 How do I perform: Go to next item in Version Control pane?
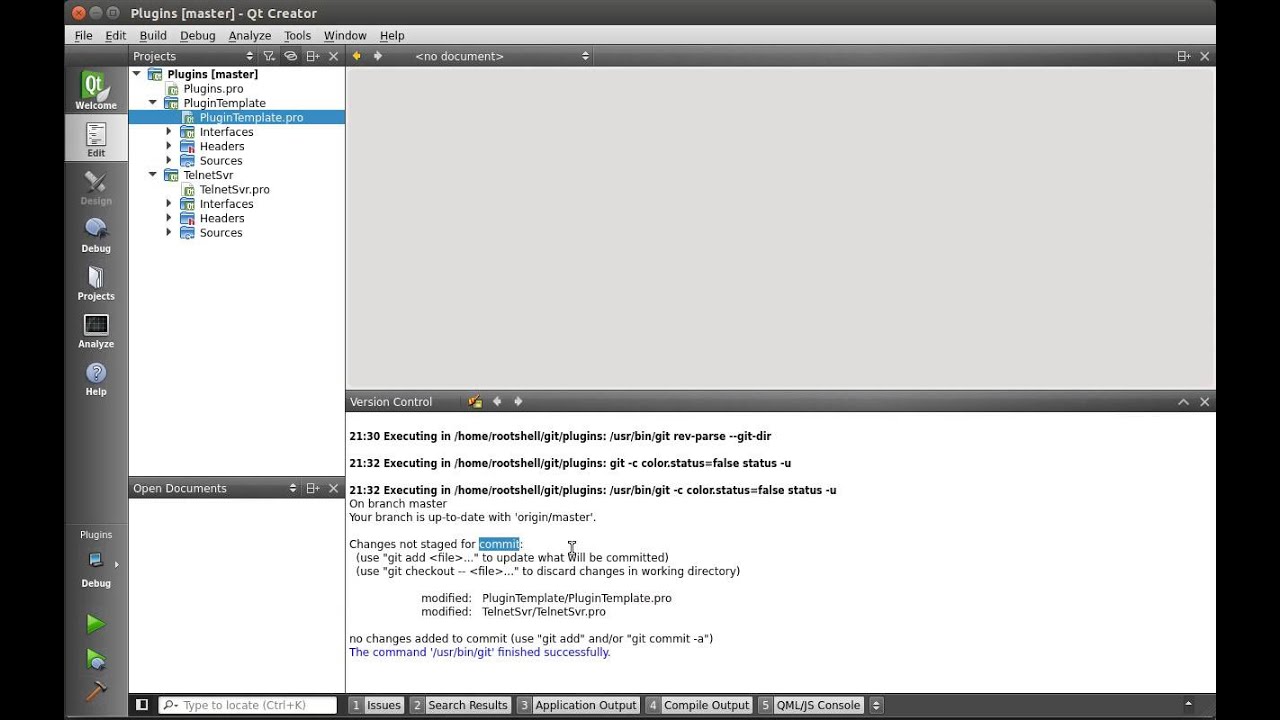click(x=518, y=402)
